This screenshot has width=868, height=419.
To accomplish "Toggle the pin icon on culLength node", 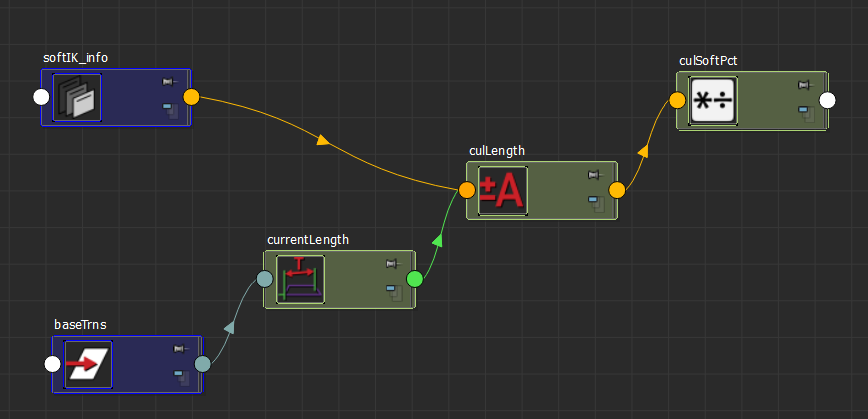I will point(595,175).
